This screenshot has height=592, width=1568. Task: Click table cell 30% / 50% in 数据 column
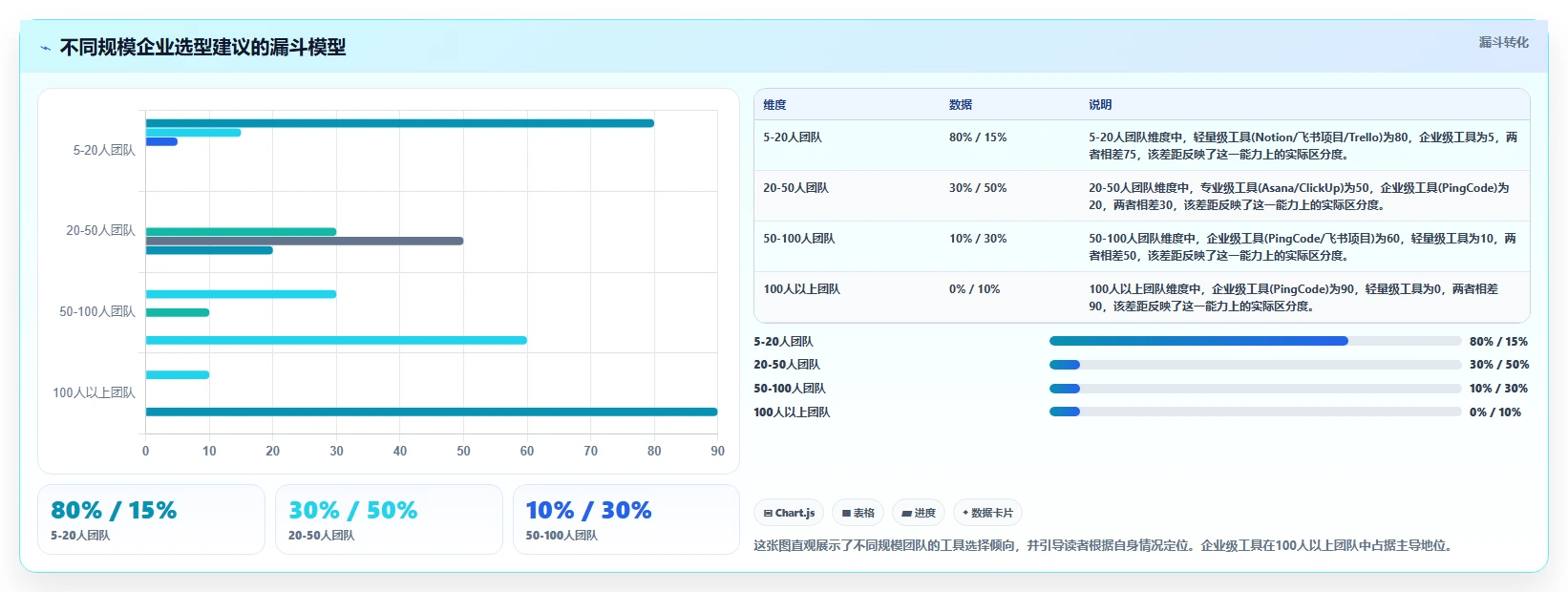click(978, 188)
